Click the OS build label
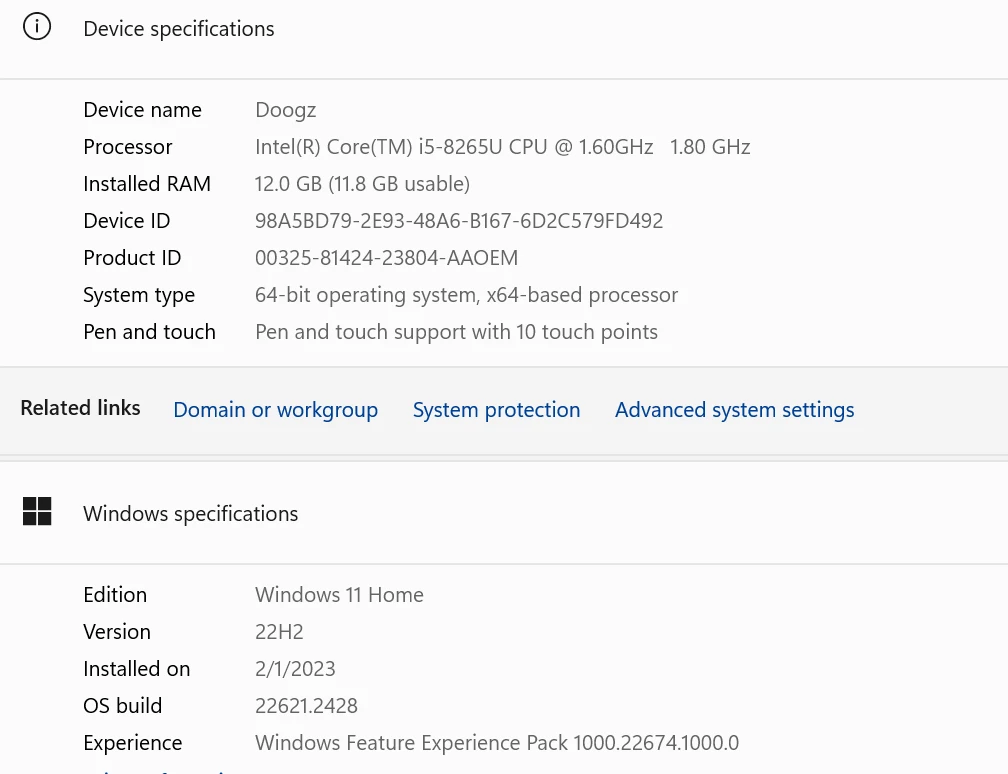1008x774 pixels. (123, 706)
